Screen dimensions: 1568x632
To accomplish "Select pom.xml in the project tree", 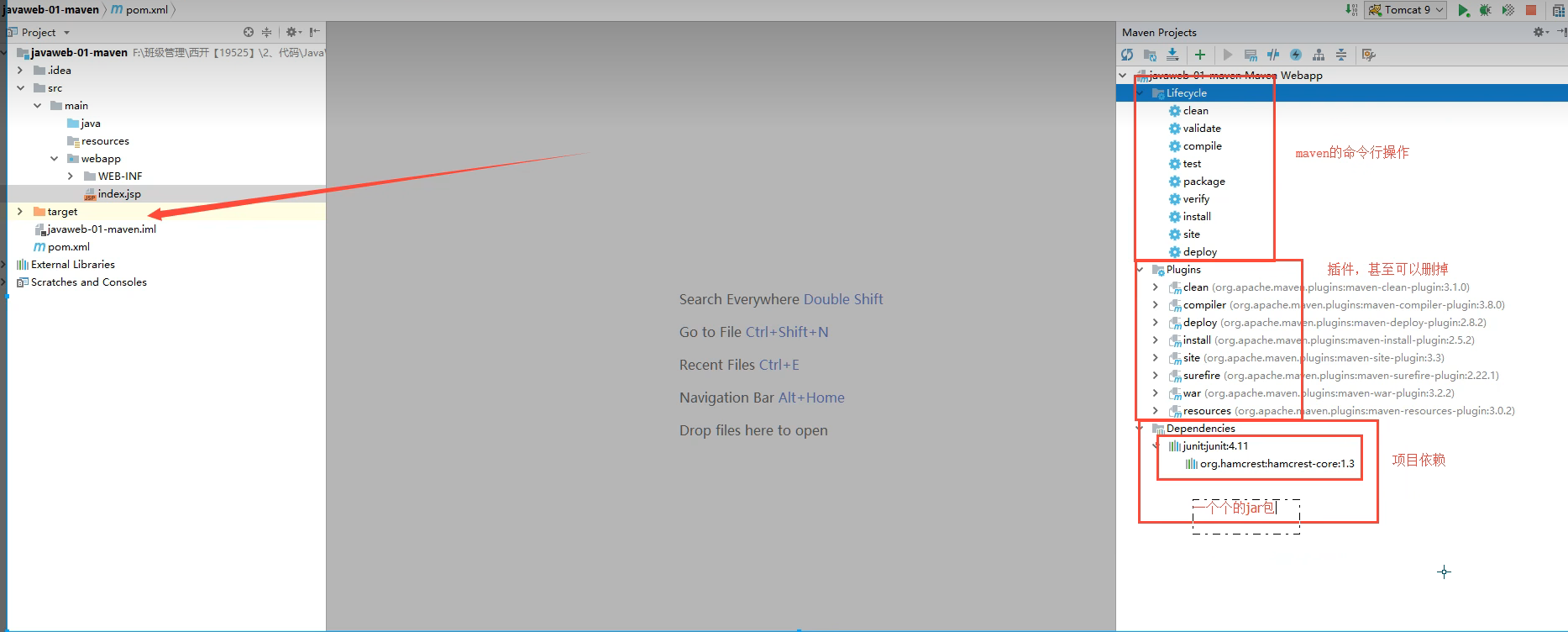I will 61,247.
